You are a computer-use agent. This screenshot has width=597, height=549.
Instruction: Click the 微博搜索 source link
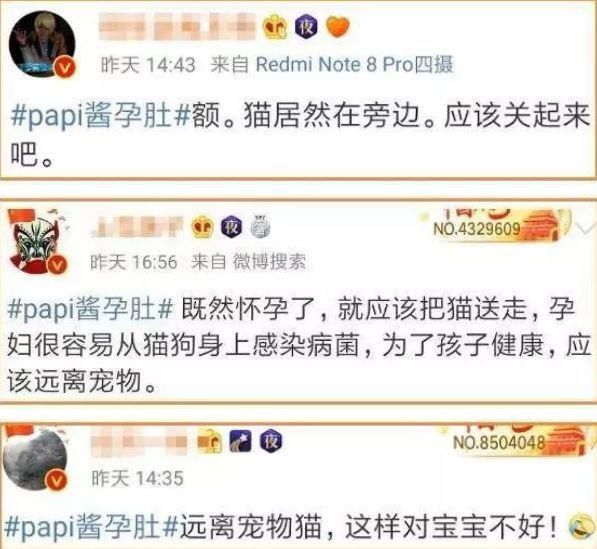point(269,262)
